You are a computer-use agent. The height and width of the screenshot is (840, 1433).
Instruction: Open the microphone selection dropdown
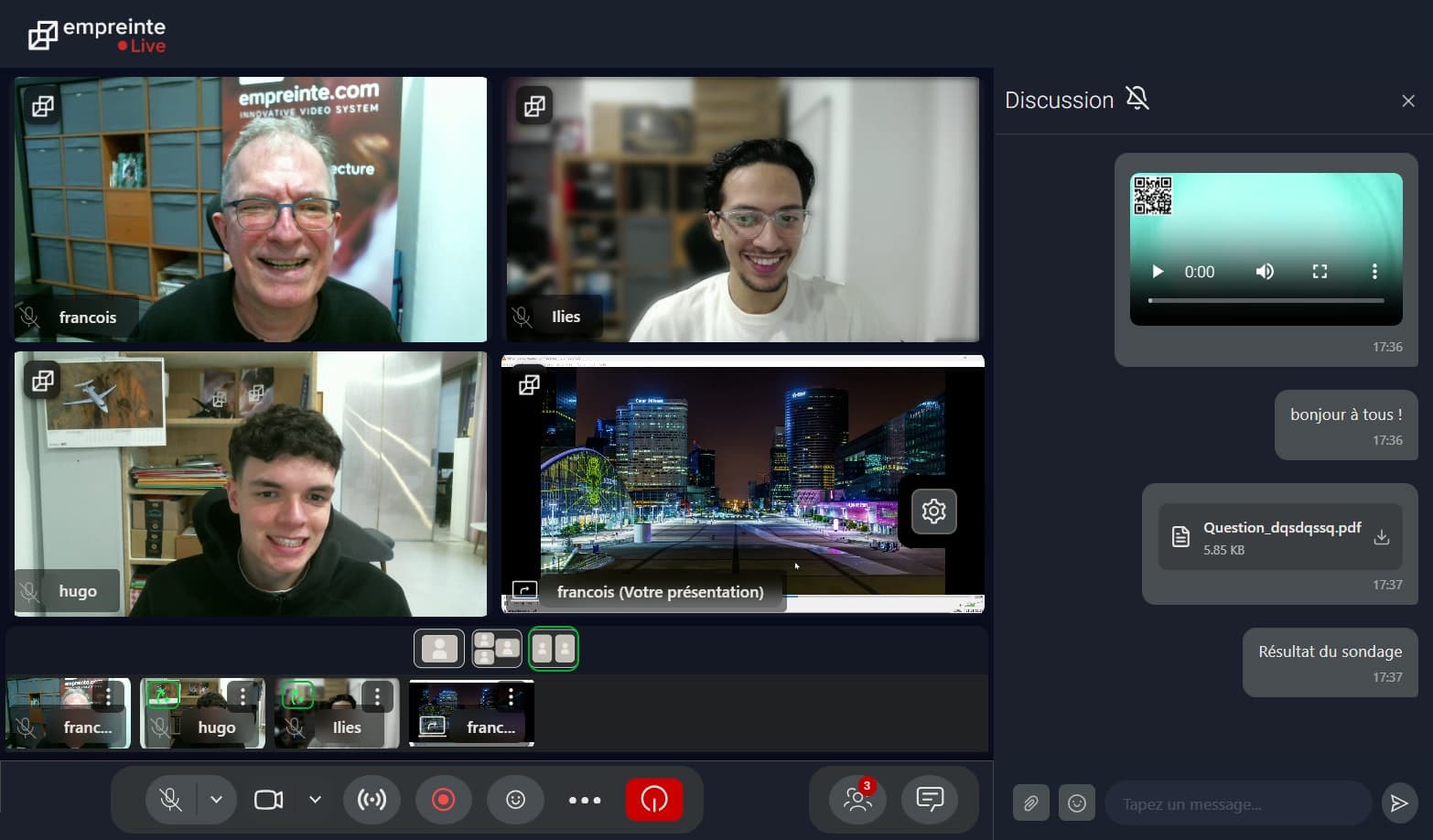(x=217, y=799)
